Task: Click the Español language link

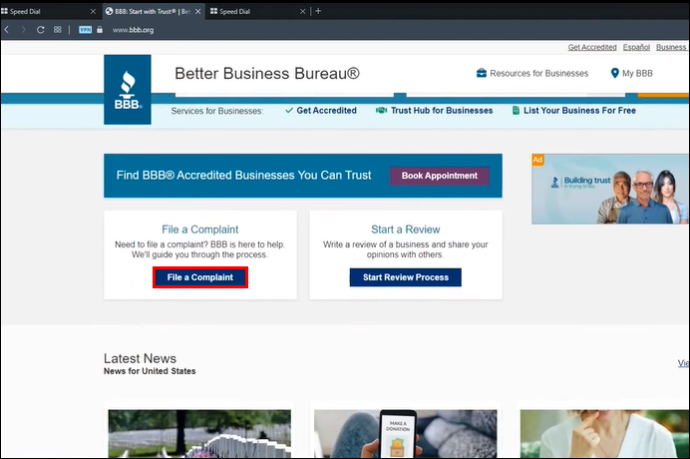Action: (636, 47)
